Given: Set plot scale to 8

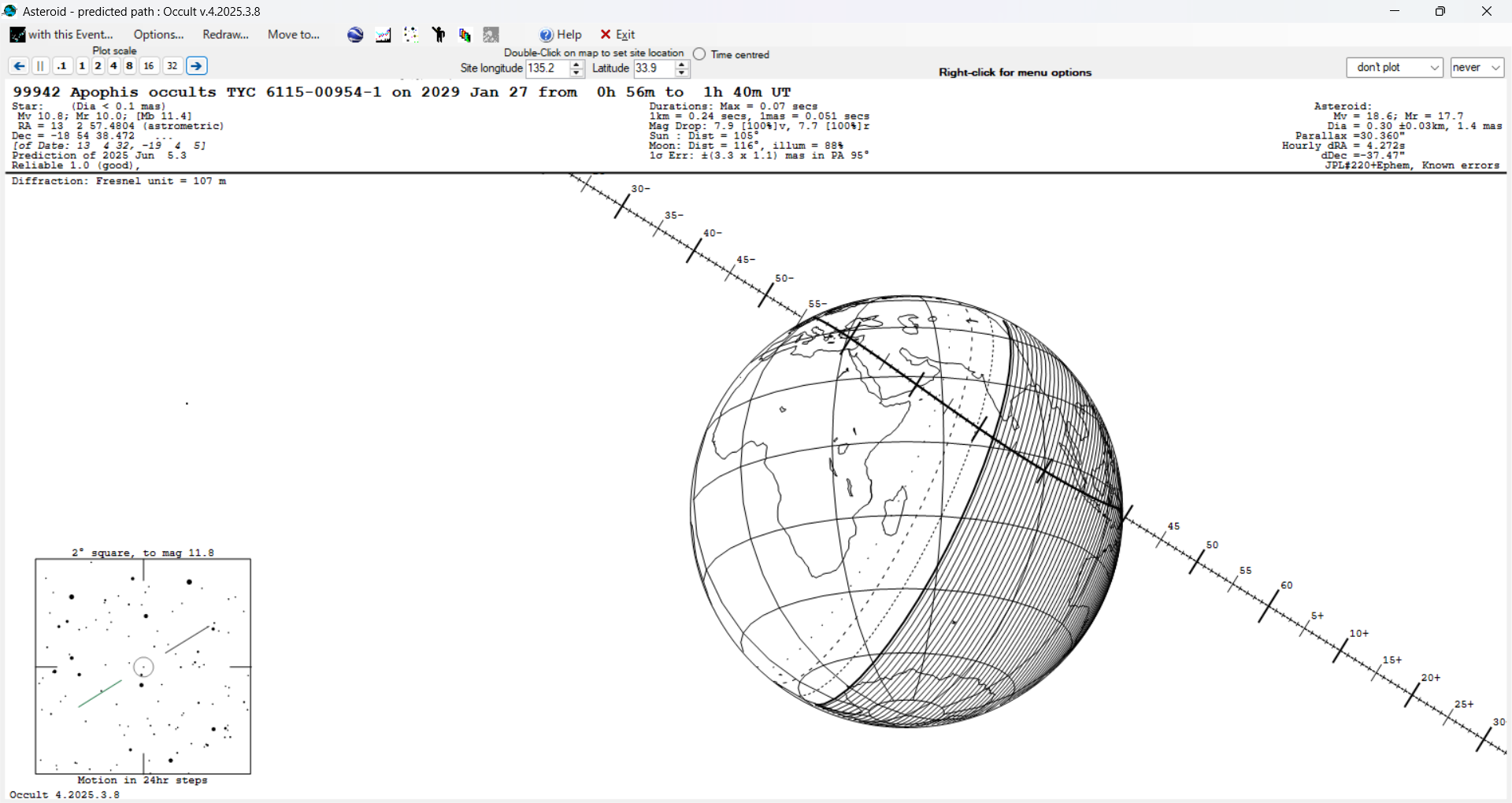Looking at the screenshot, I should point(129,66).
